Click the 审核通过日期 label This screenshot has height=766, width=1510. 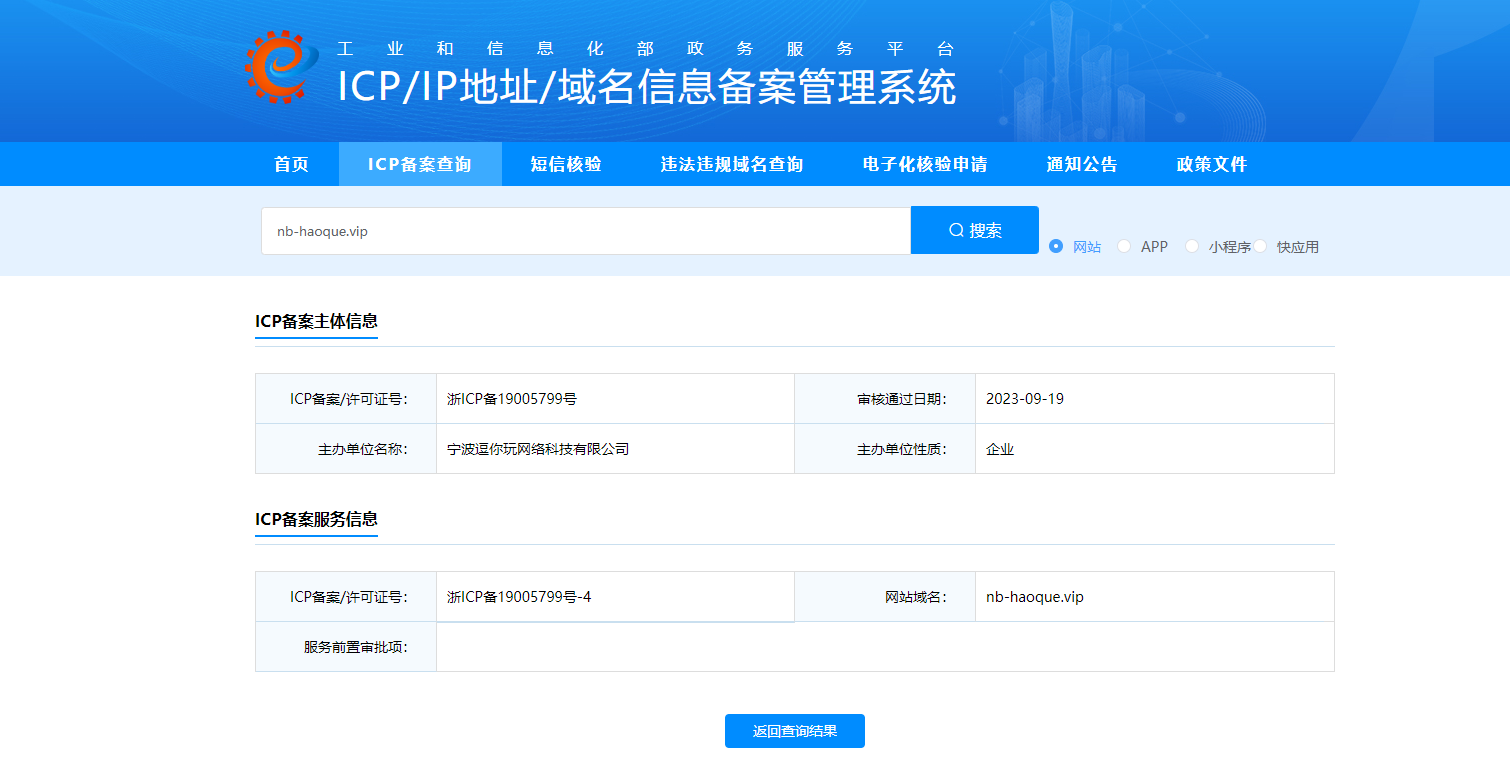pyautogui.click(x=902, y=399)
